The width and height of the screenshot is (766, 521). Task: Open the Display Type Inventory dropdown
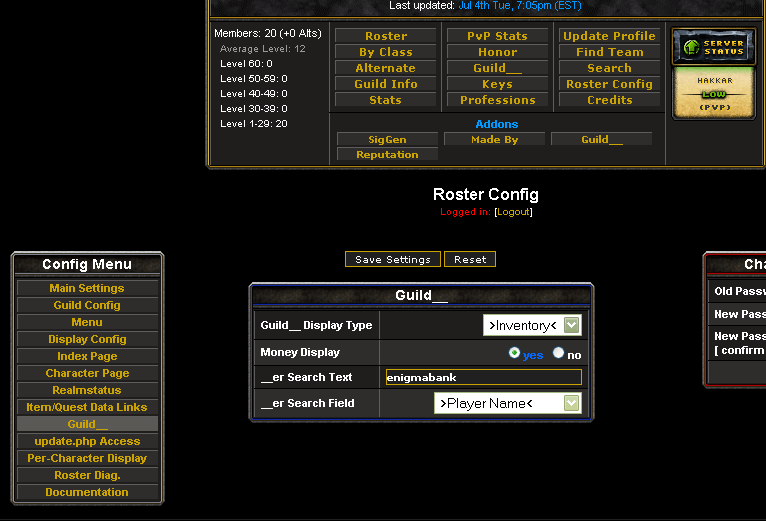(532, 325)
